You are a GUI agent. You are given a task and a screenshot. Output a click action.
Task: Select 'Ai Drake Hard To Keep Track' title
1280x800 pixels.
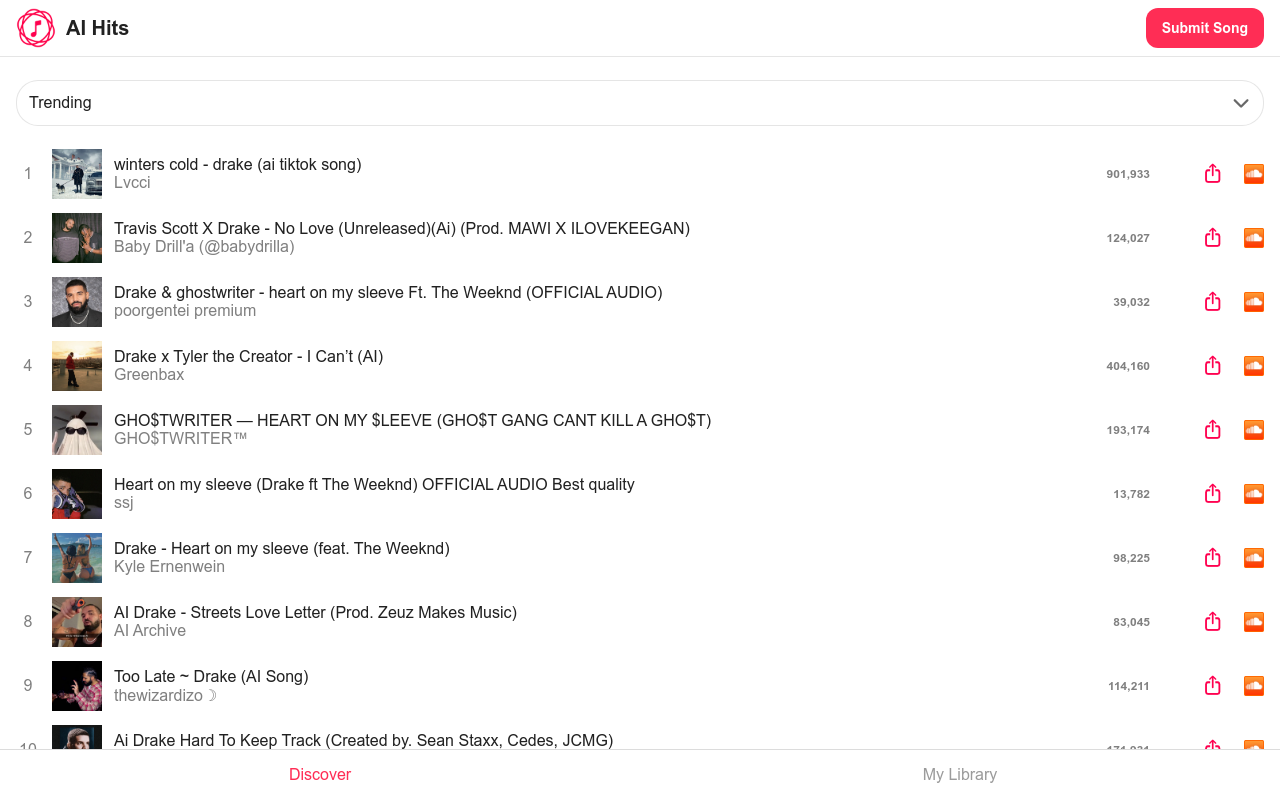point(363,740)
